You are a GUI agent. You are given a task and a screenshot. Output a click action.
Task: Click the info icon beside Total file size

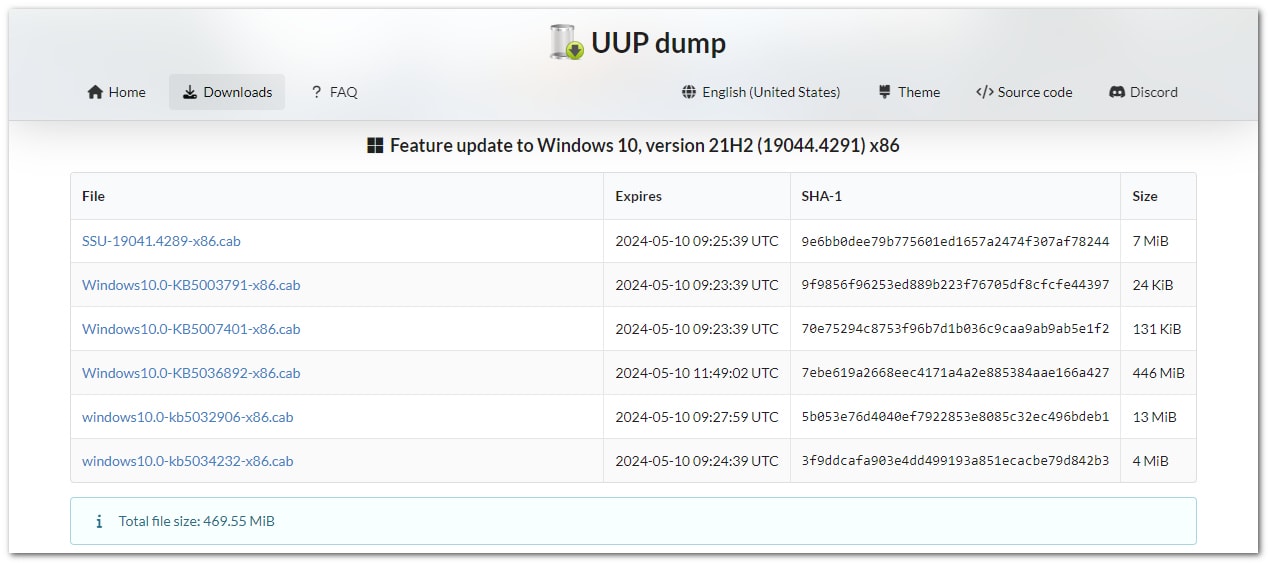click(x=99, y=521)
